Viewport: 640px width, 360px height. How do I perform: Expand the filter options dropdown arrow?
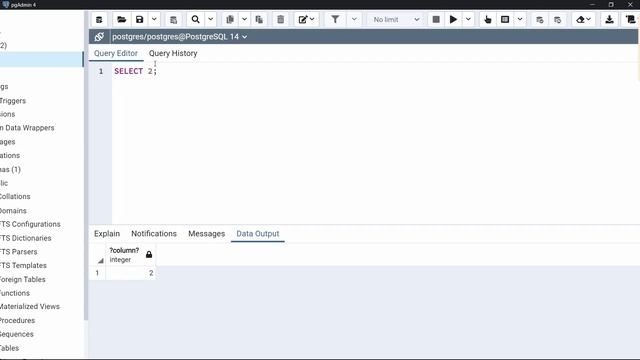pos(354,20)
